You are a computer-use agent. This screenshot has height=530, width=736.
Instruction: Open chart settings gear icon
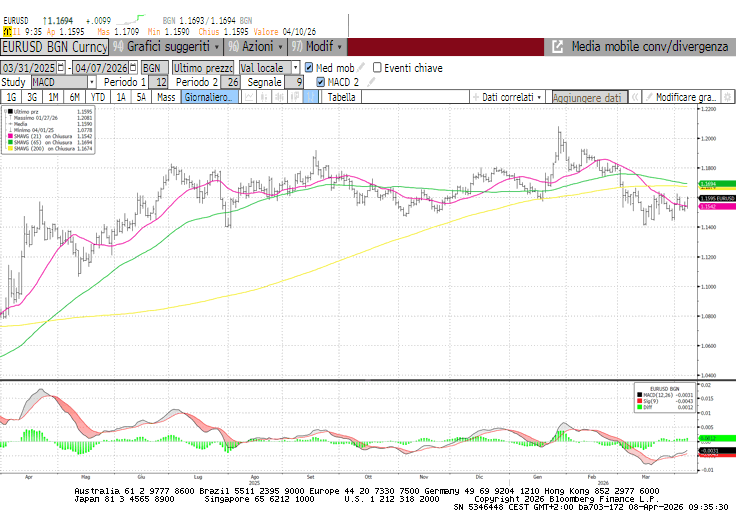click(x=727, y=97)
